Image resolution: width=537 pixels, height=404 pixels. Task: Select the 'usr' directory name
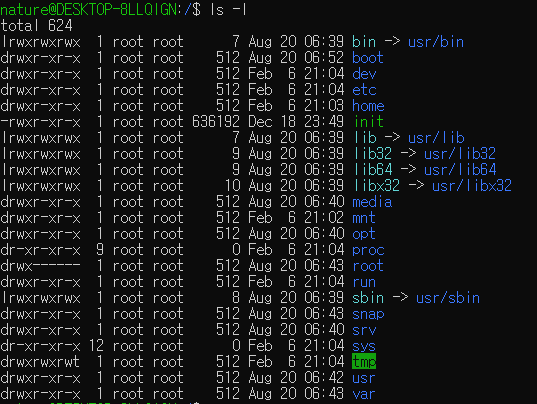[364, 378]
